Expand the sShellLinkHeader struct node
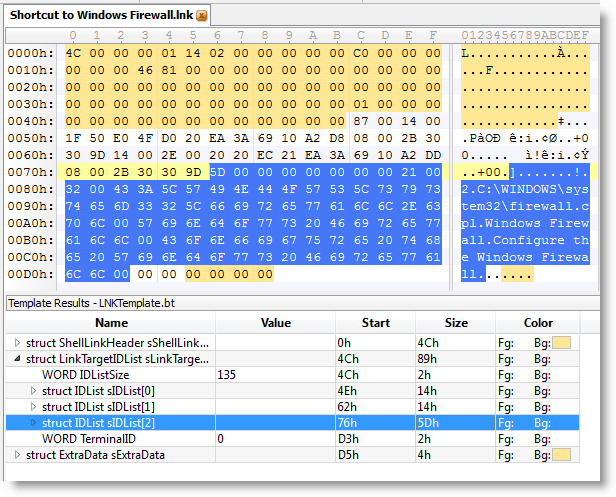This screenshot has height=497, width=616. point(16,343)
